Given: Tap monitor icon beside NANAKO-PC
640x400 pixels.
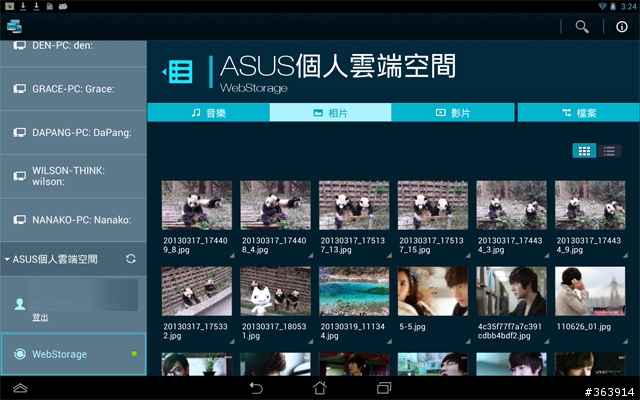Looking at the screenshot, I should pyautogui.click(x=19, y=220).
